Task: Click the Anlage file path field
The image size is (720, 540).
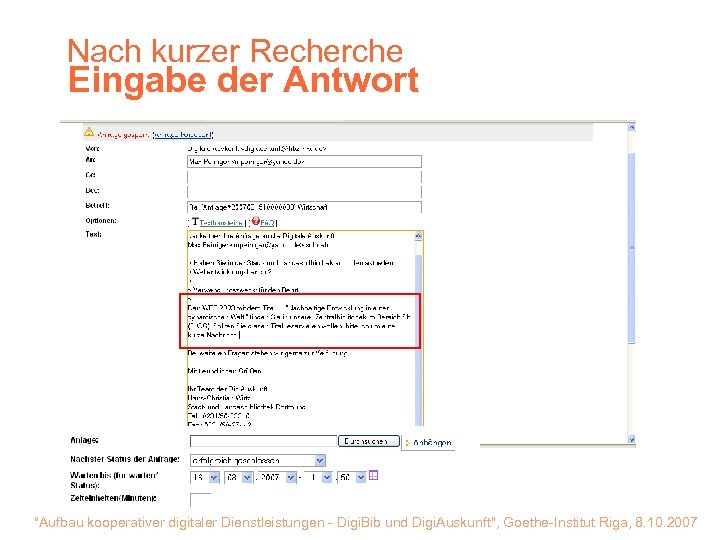Action: pyautogui.click(x=264, y=441)
